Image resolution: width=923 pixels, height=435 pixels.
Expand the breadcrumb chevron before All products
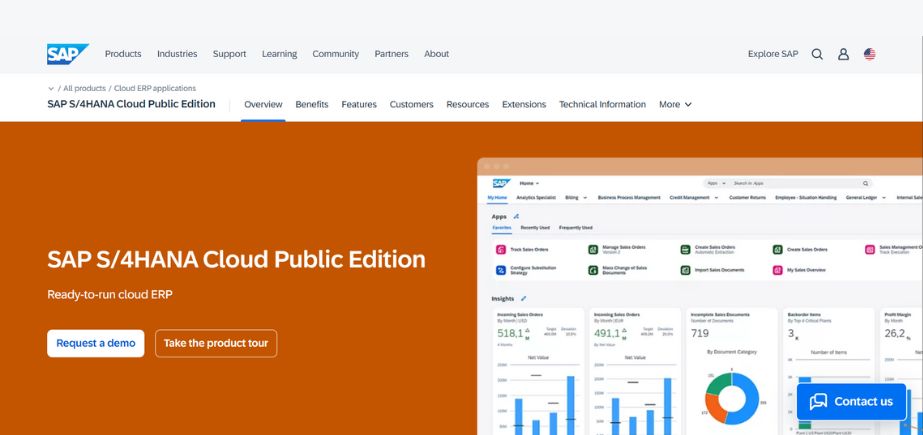(51, 88)
